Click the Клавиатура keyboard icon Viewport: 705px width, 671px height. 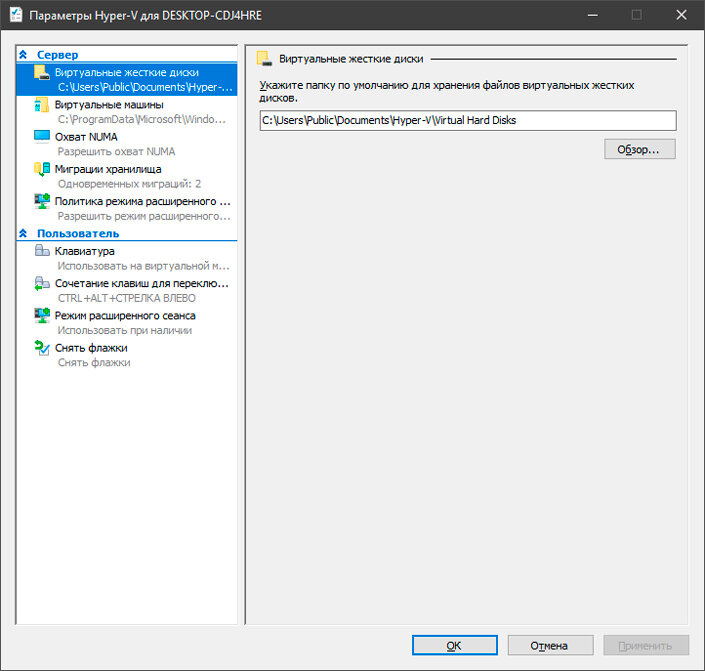[42, 251]
